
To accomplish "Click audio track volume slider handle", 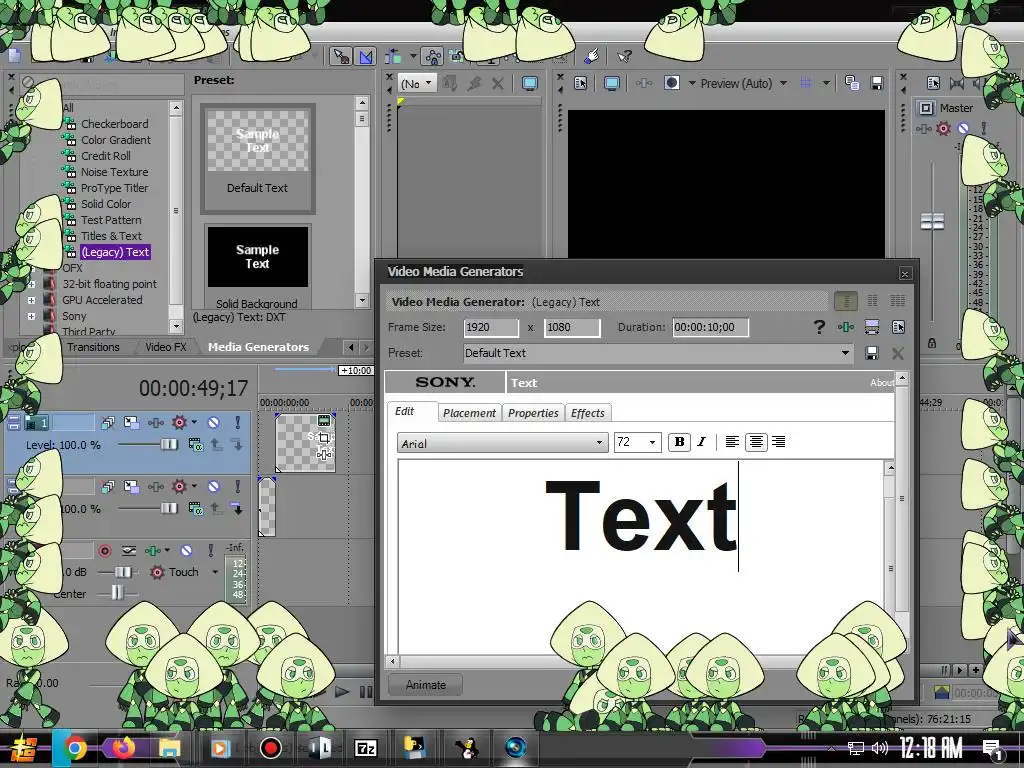I will pos(123,572).
